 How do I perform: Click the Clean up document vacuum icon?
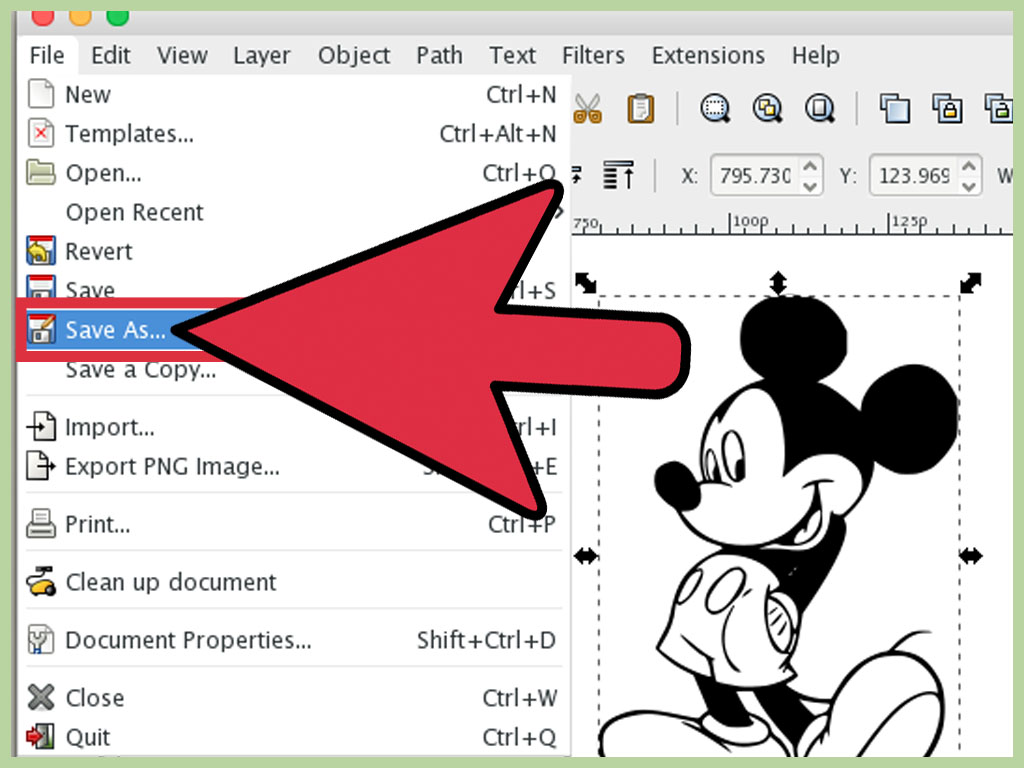coord(40,581)
